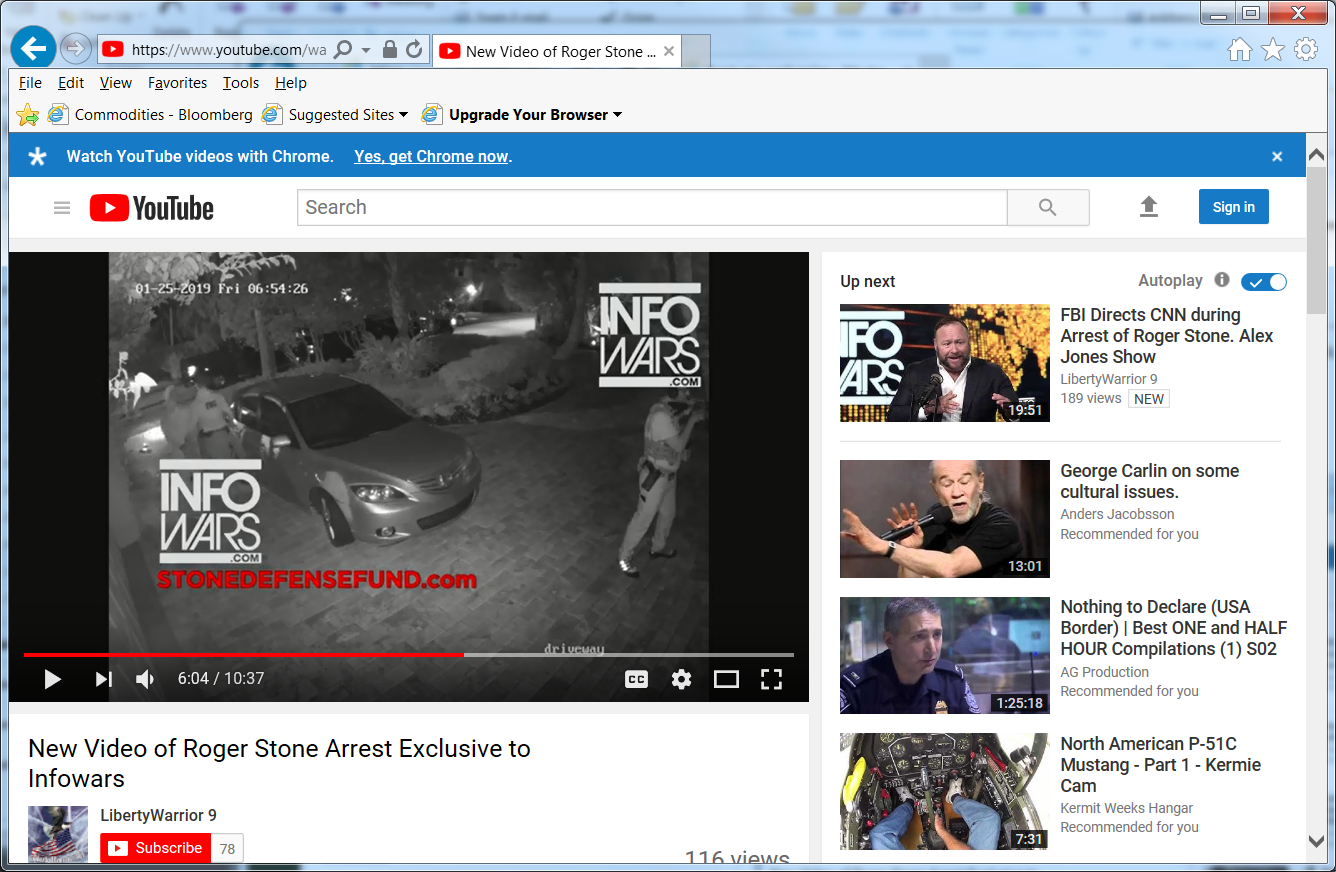This screenshot has width=1336, height=872.
Task: Dismiss the Chrome promotion banner
Action: 1277,156
